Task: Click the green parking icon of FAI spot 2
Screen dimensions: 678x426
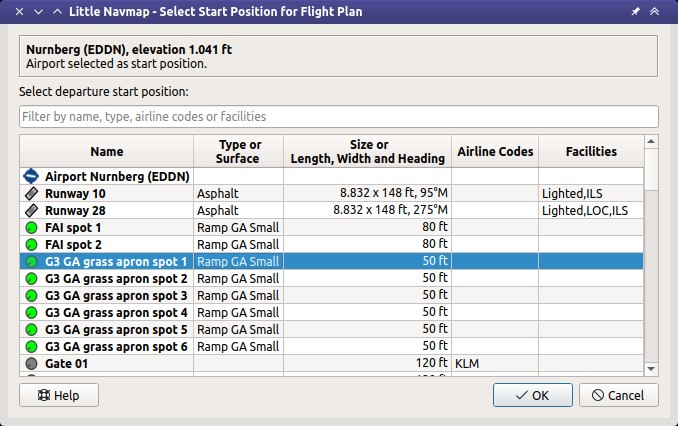Action: point(31,245)
